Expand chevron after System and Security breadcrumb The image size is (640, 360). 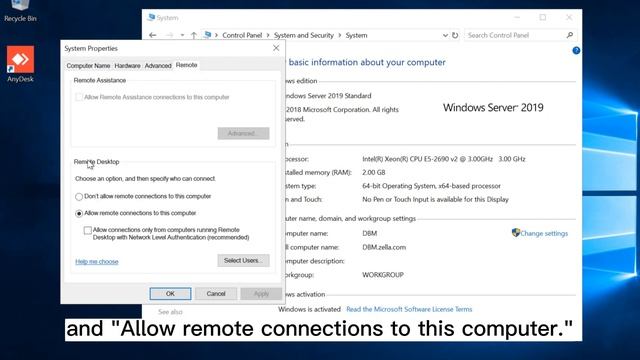tap(340, 36)
